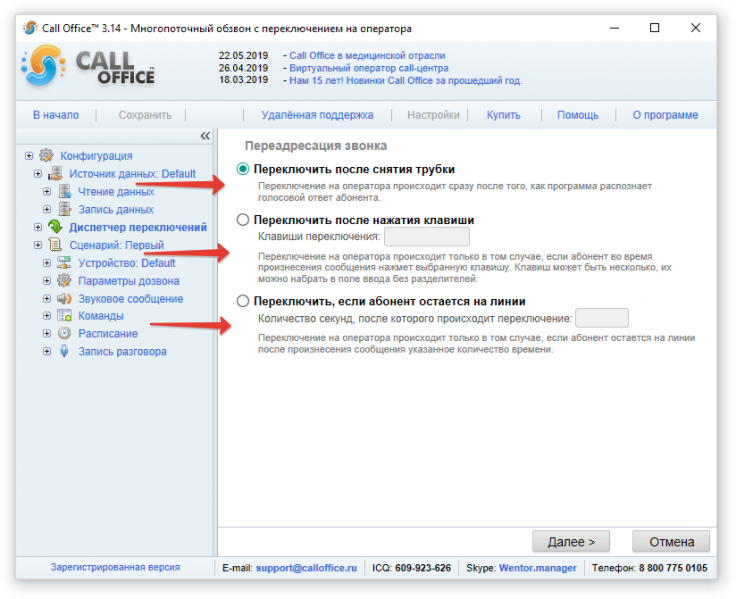Open О программе menu item
This screenshot has height=599, width=736.
click(665, 115)
